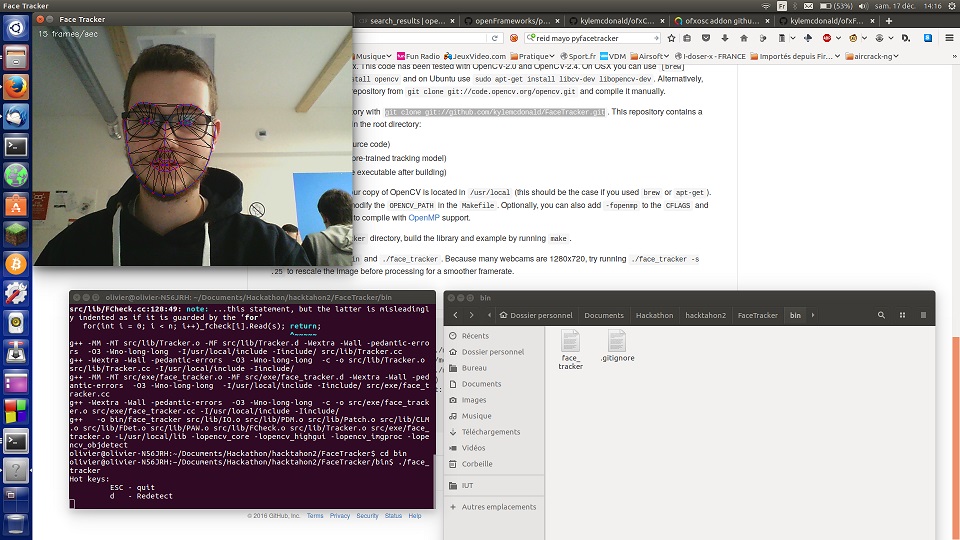This screenshot has height=540, width=960.
Task: Open the Firefox bookmarks library icon
Action: pyautogui.click(x=687, y=38)
